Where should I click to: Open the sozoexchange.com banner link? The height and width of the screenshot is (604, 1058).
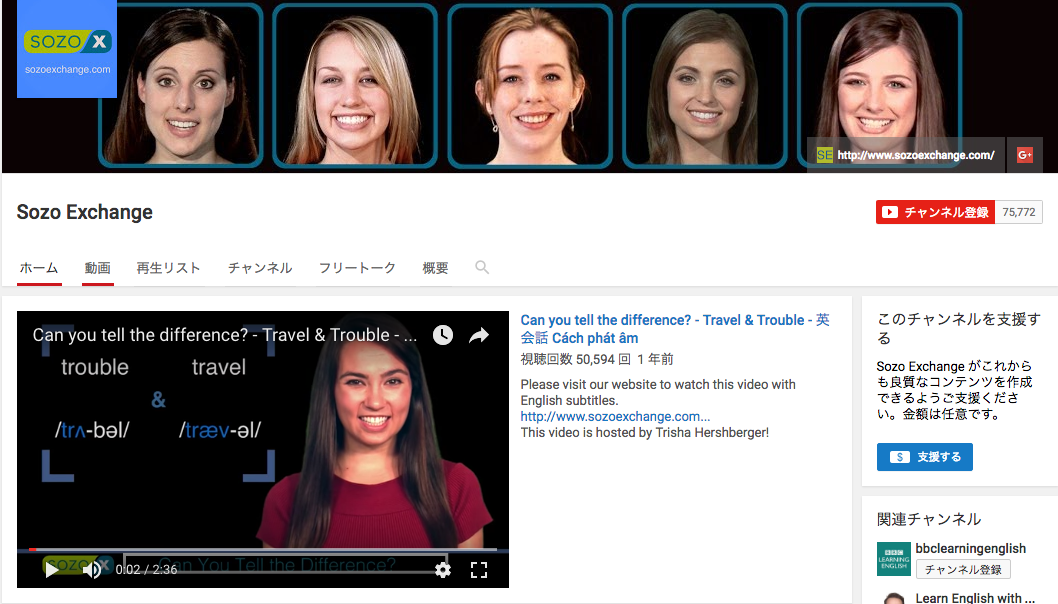point(906,155)
